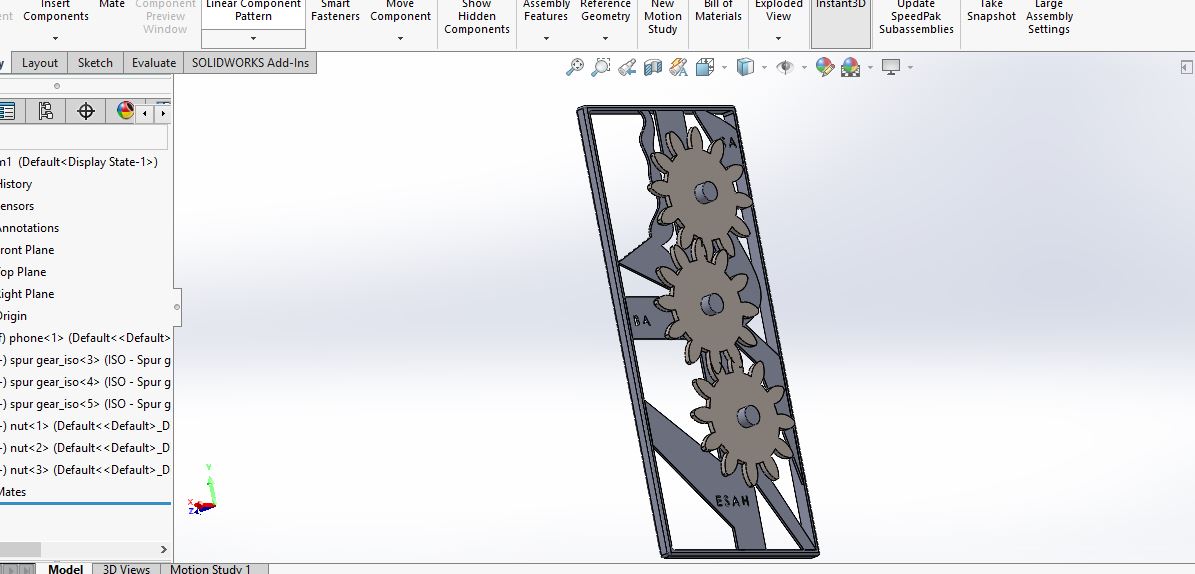Expand the Display Style dropdown arrow
Image resolution: width=1195 pixels, height=574 pixels.
point(764,68)
